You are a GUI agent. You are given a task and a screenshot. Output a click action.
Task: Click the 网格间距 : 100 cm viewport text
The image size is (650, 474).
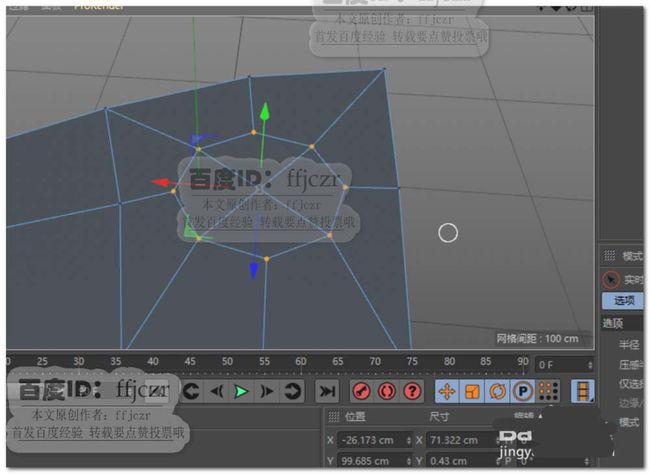[x=537, y=338]
